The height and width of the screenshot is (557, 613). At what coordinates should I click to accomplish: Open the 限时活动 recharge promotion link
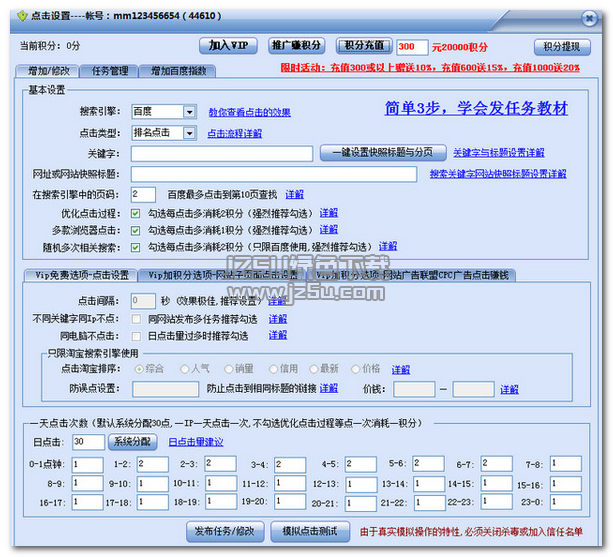(430, 68)
